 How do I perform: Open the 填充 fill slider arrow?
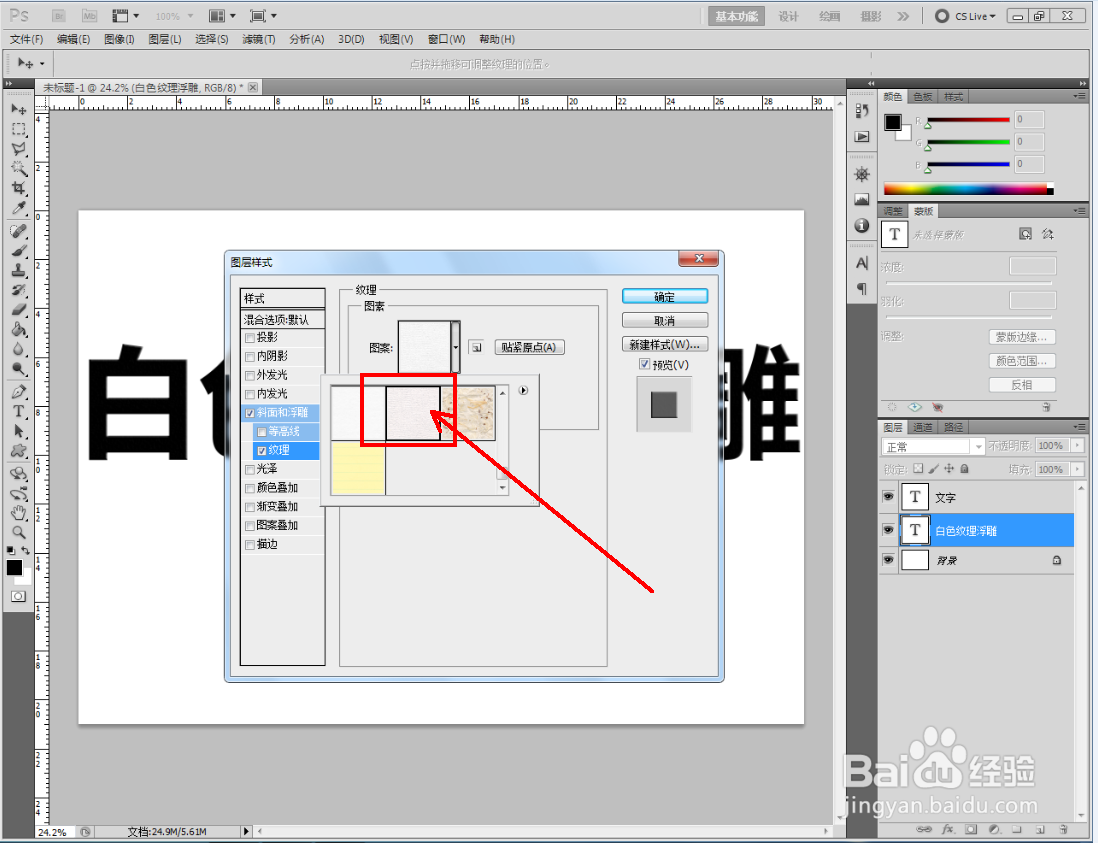(x=1078, y=470)
